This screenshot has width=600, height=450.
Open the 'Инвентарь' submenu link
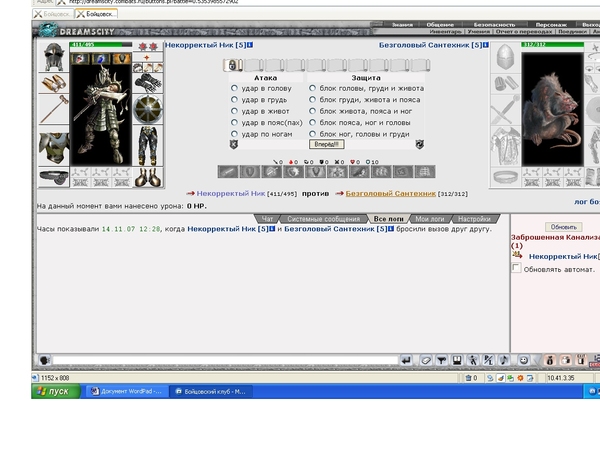(445, 31)
